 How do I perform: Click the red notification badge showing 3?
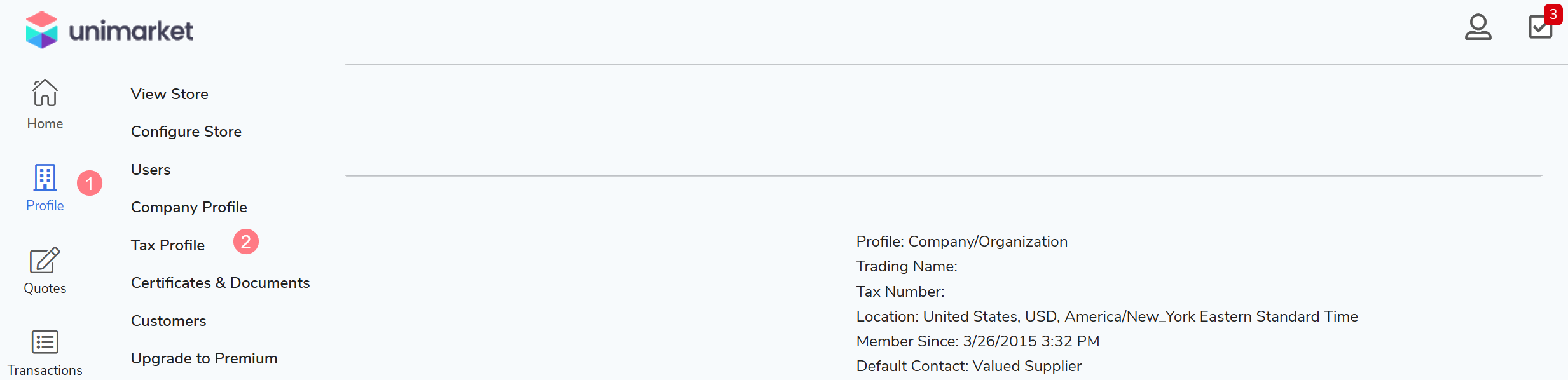click(x=1553, y=14)
